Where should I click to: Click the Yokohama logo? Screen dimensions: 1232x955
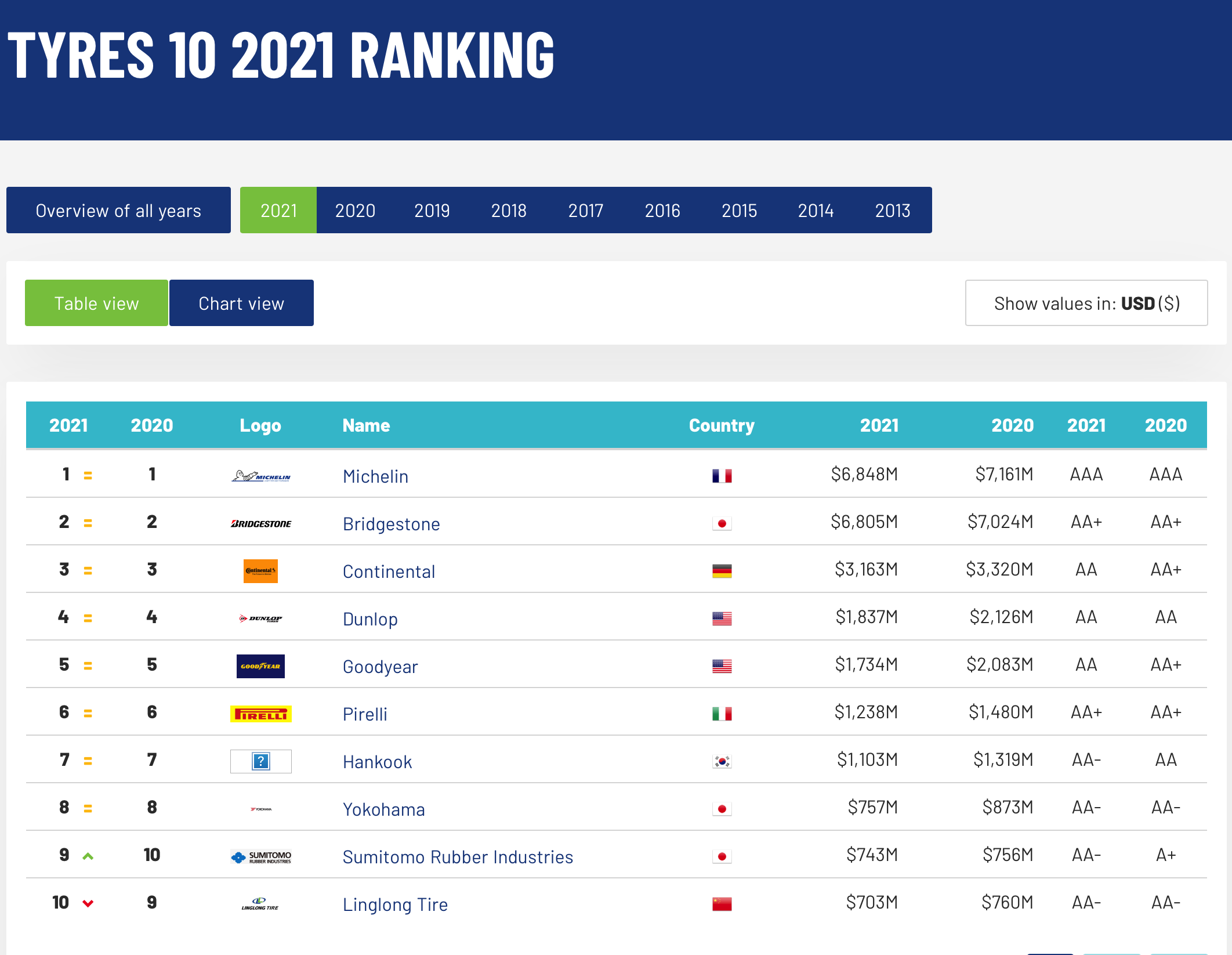click(x=261, y=809)
